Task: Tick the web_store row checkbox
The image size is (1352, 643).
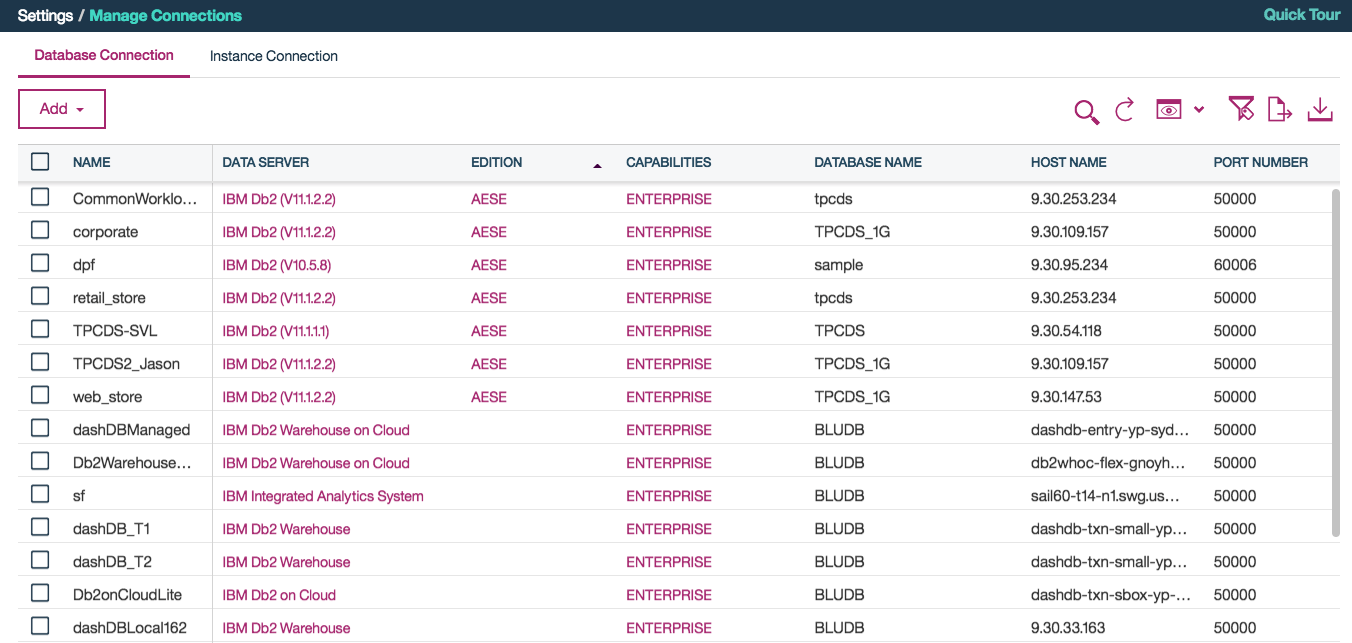Action: (x=40, y=395)
